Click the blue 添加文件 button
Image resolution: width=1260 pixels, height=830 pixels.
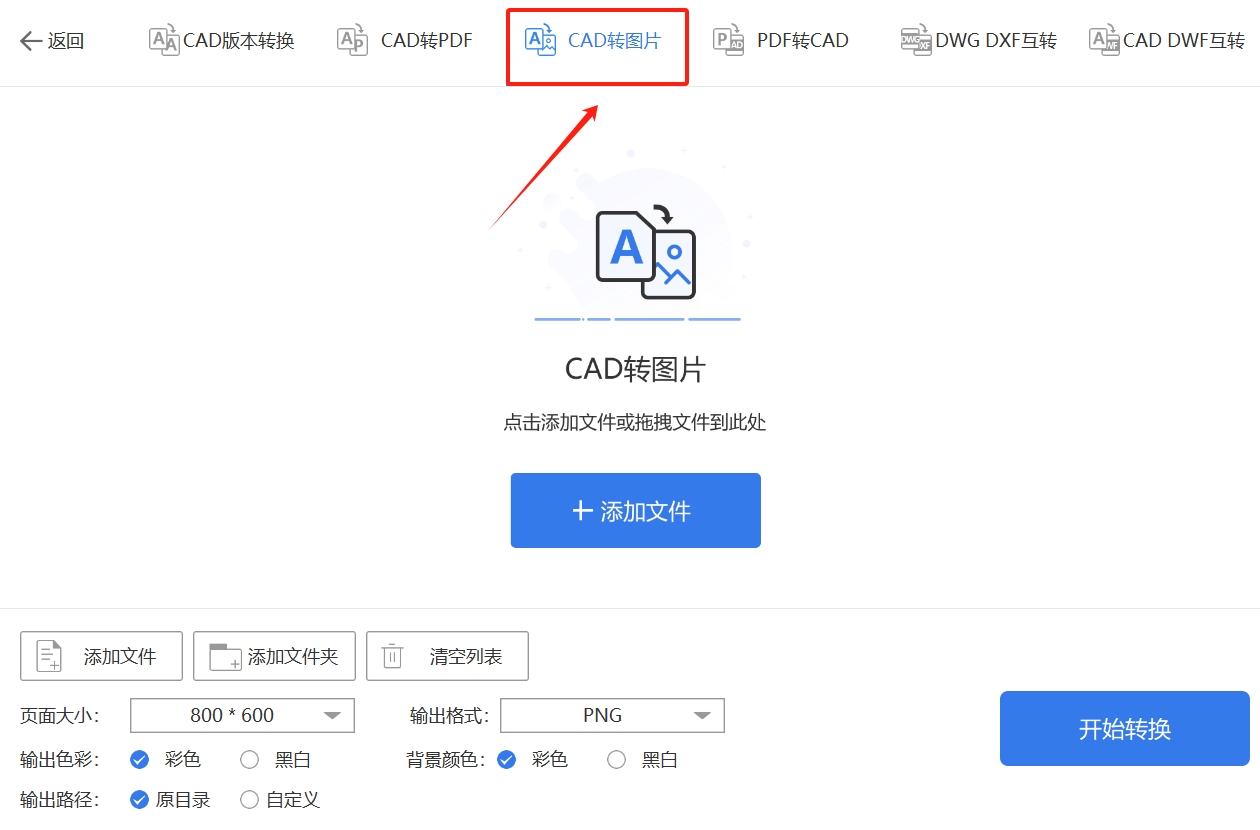click(635, 510)
